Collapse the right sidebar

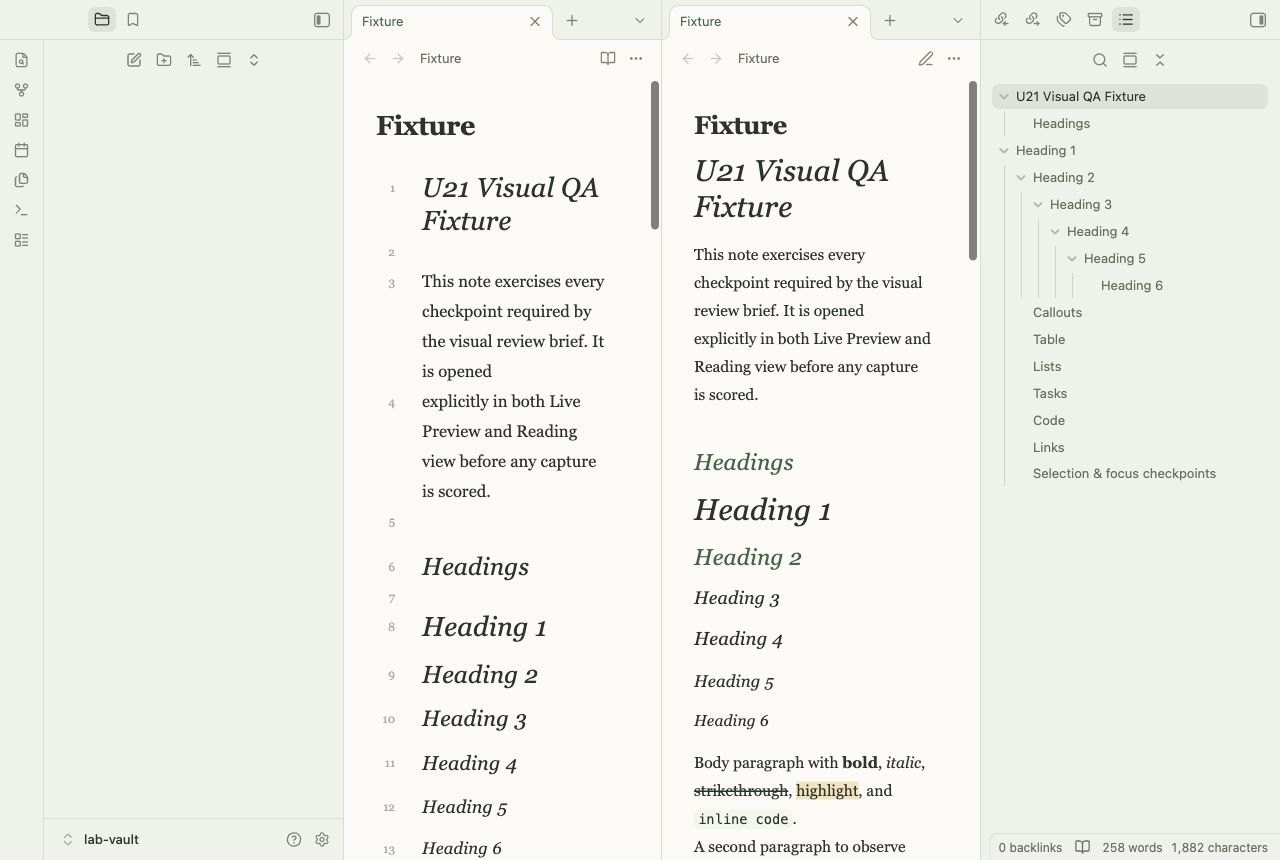tap(1258, 19)
